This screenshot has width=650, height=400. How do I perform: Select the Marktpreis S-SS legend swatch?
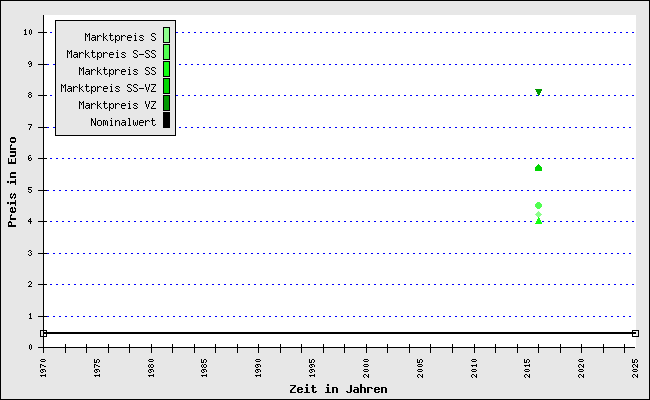pos(166,53)
